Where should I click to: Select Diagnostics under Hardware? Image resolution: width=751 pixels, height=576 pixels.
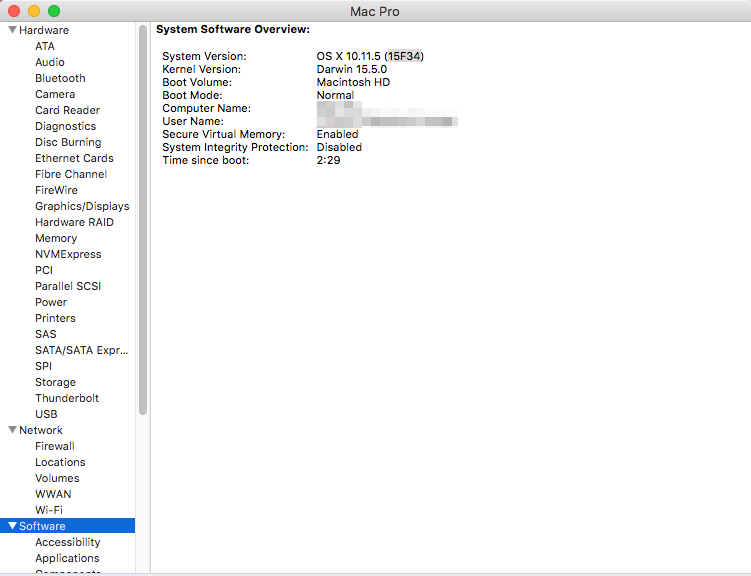(x=66, y=126)
